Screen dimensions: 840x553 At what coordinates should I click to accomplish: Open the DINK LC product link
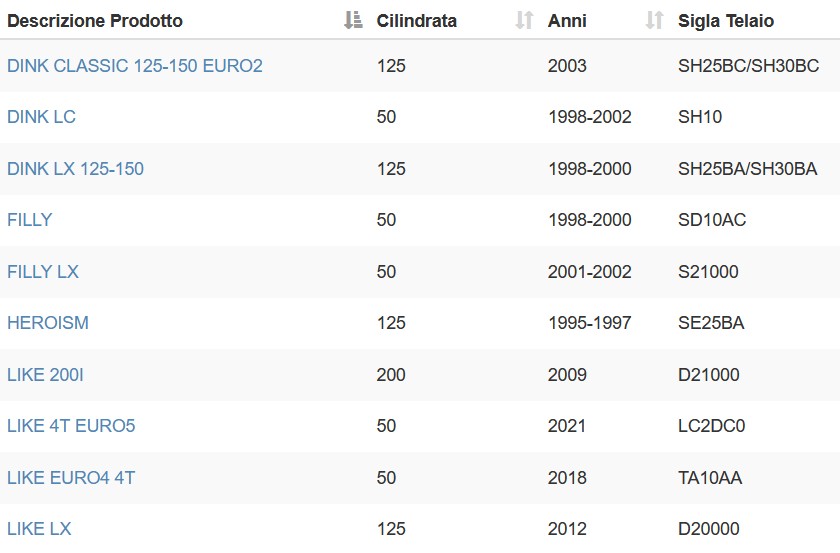(x=41, y=117)
